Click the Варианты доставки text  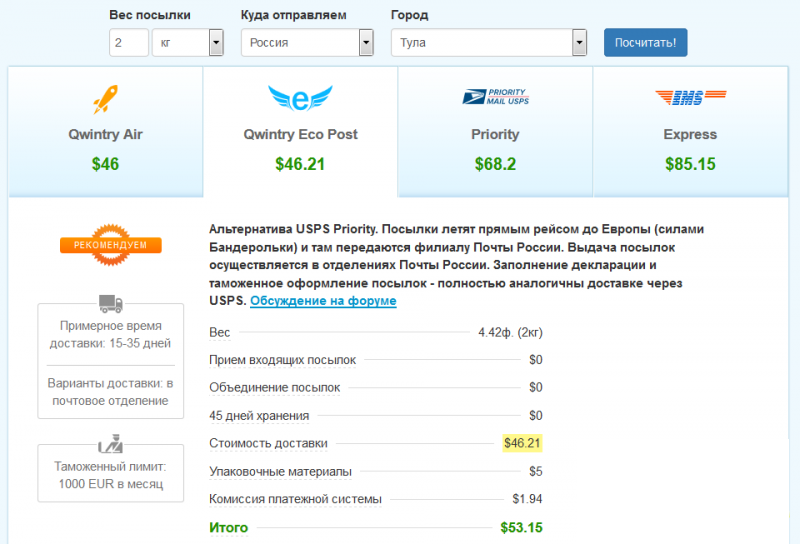pyautogui.click(x=110, y=392)
